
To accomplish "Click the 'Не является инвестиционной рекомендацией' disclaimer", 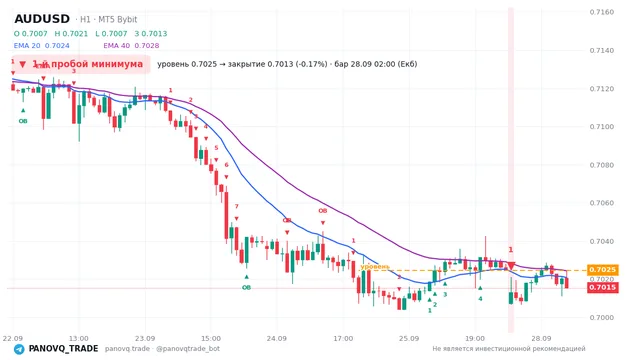I will (x=509, y=349).
